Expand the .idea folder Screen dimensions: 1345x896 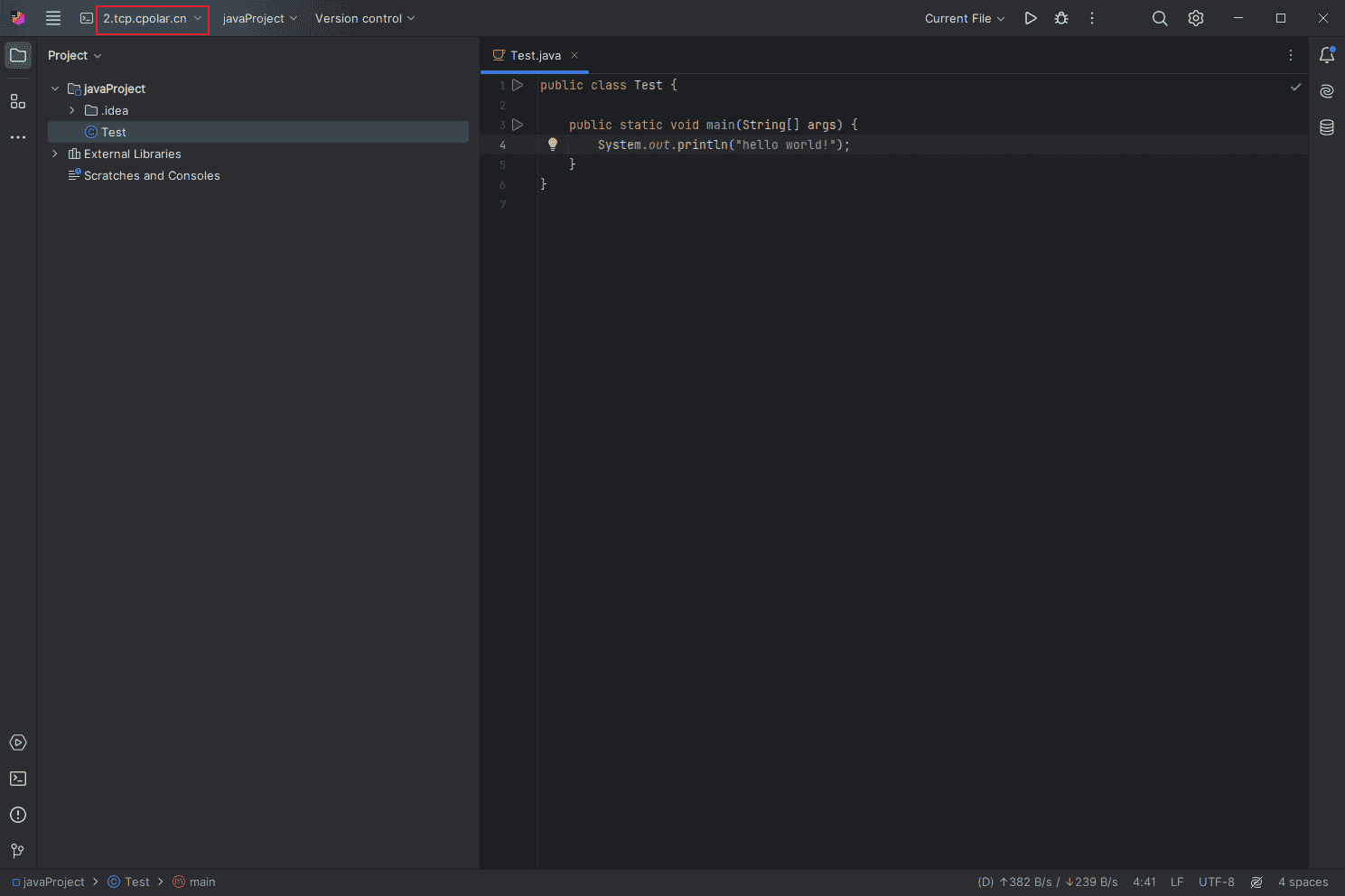coord(71,109)
